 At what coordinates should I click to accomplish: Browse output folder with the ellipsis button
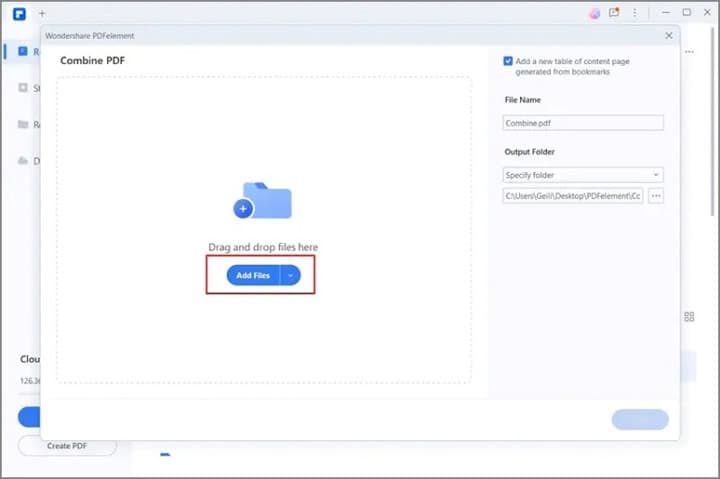[656, 196]
